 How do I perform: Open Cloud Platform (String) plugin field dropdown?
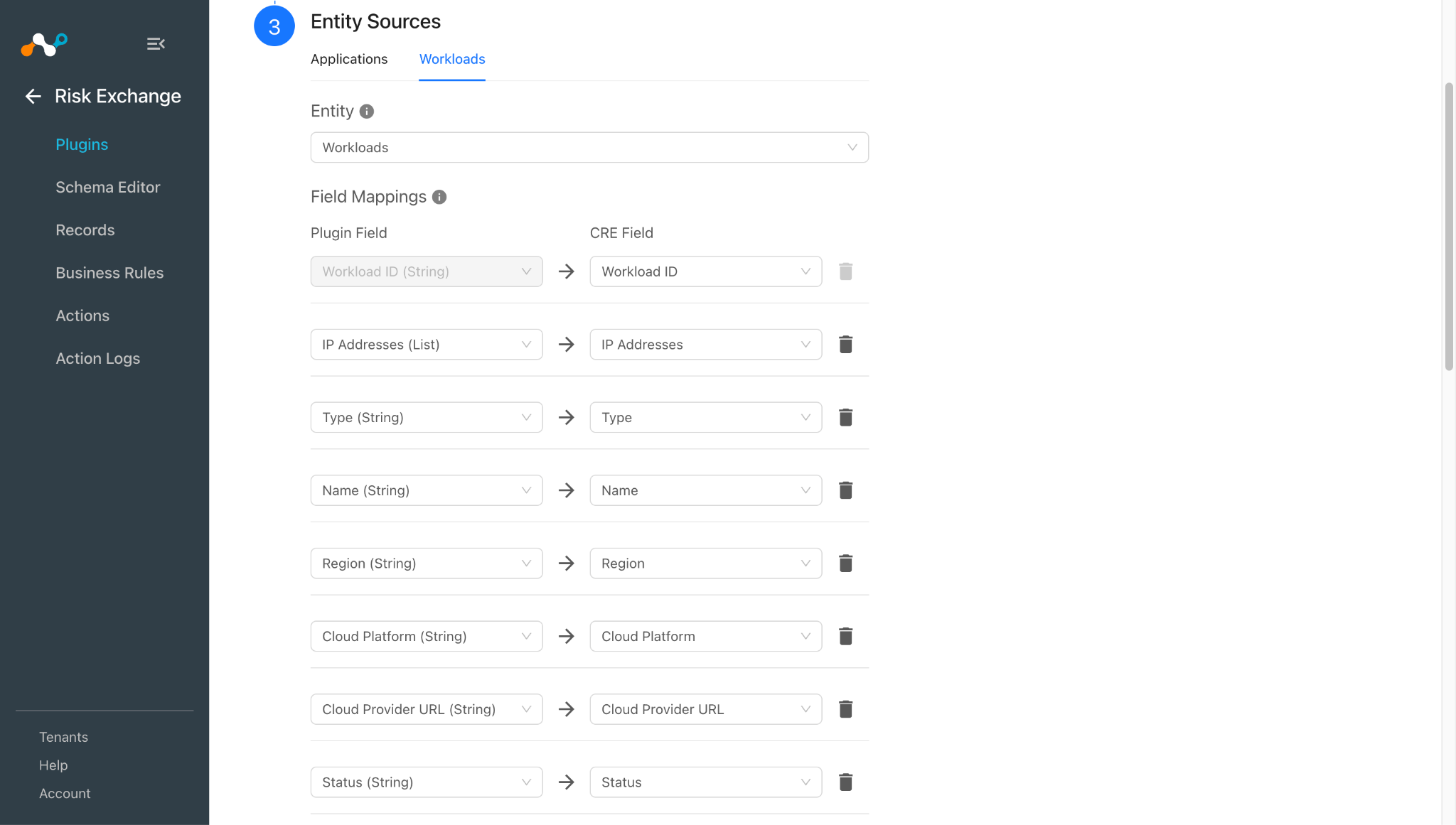point(427,637)
